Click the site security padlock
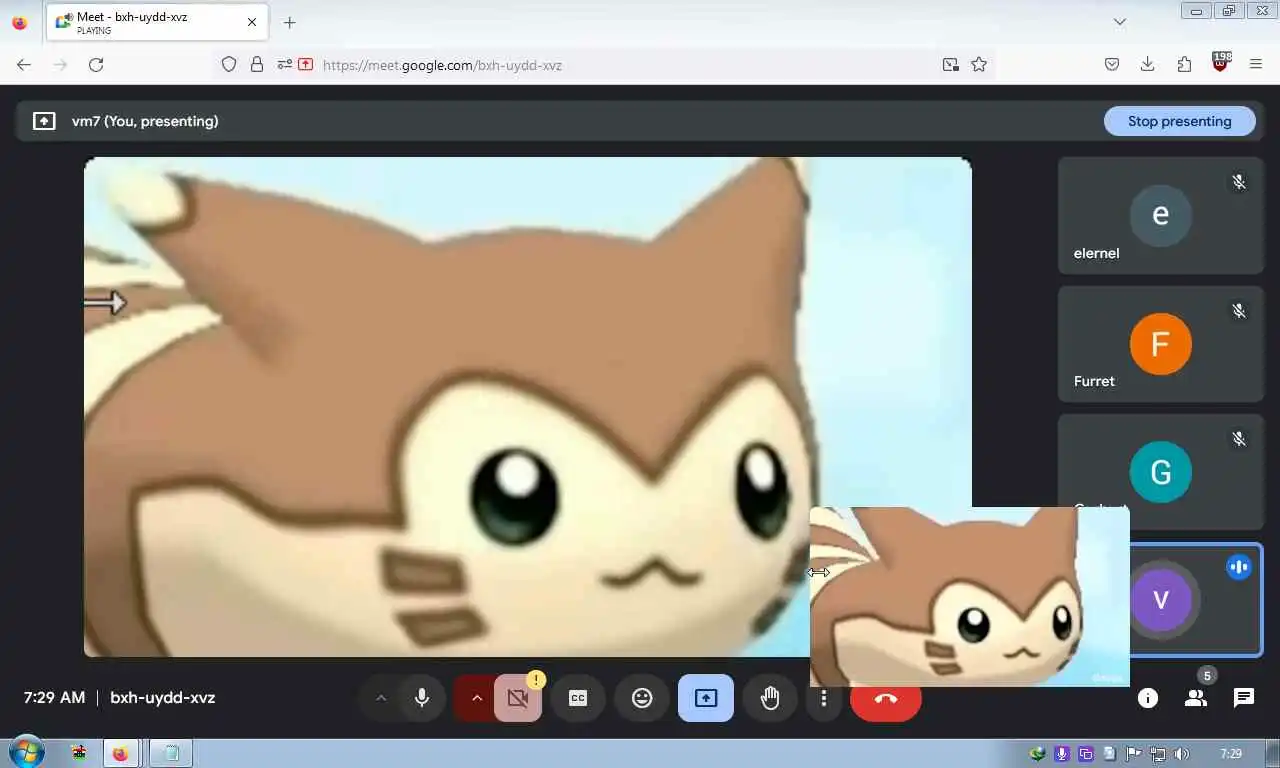 257,65
